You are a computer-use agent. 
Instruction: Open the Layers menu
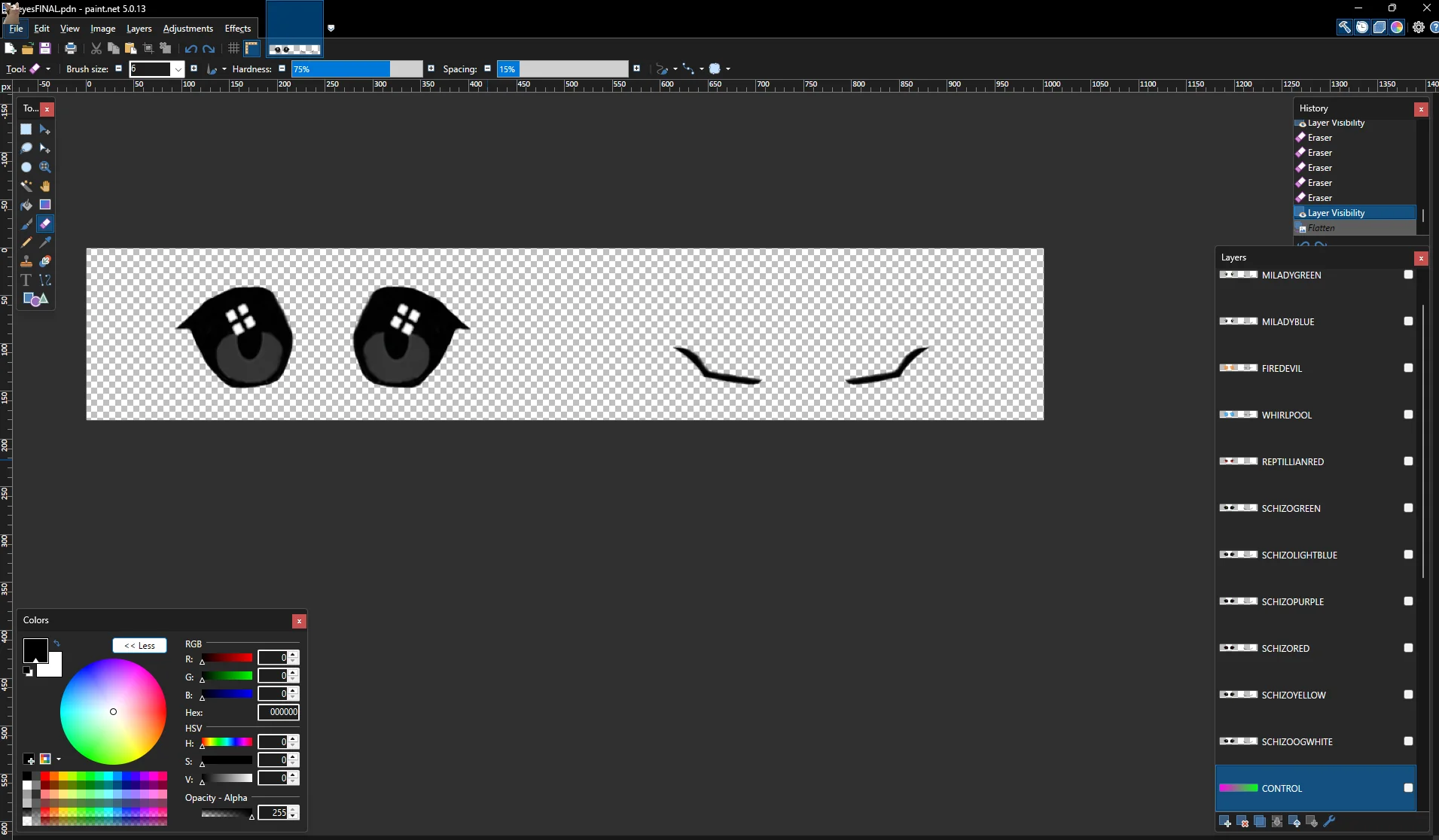click(x=139, y=29)
